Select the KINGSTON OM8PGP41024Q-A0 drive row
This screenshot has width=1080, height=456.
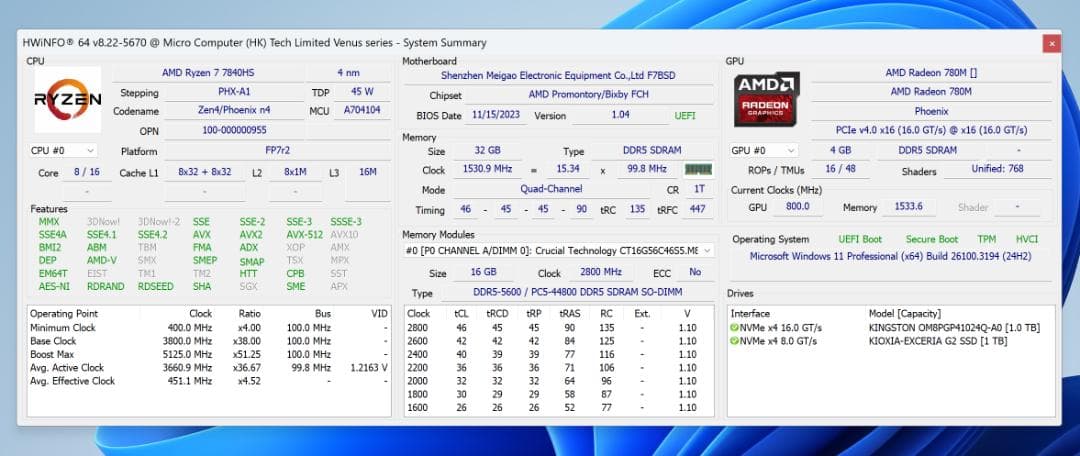[x=891, y=328]
